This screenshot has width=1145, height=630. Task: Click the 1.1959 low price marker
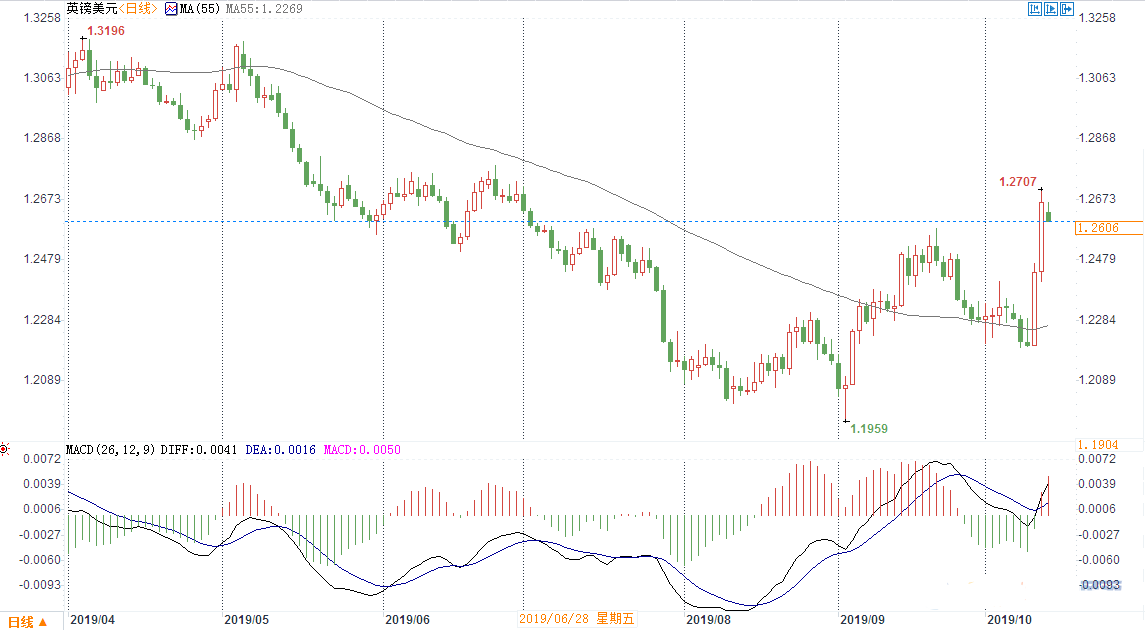point(868,428)
